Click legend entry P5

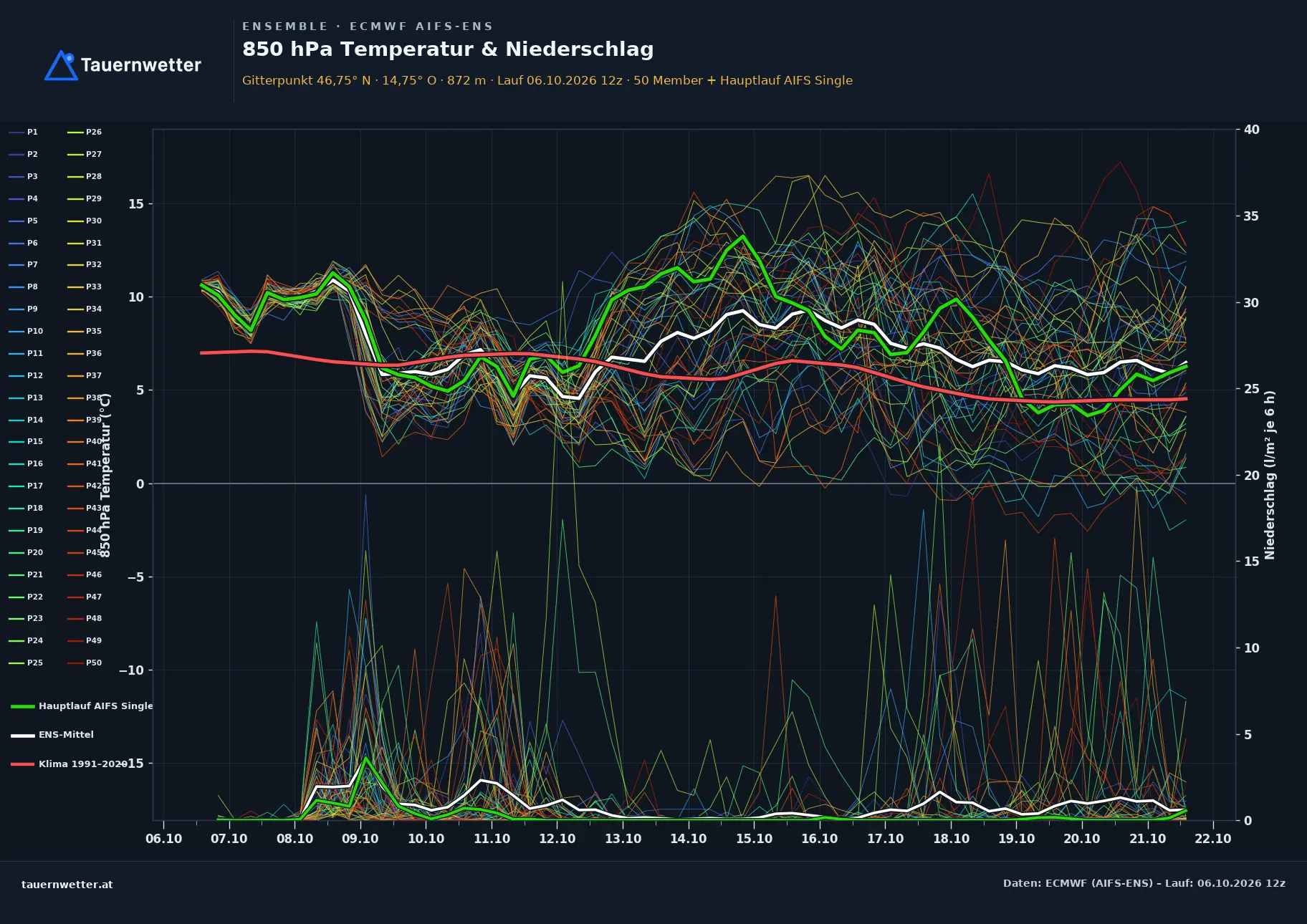[x=23, y=221]
